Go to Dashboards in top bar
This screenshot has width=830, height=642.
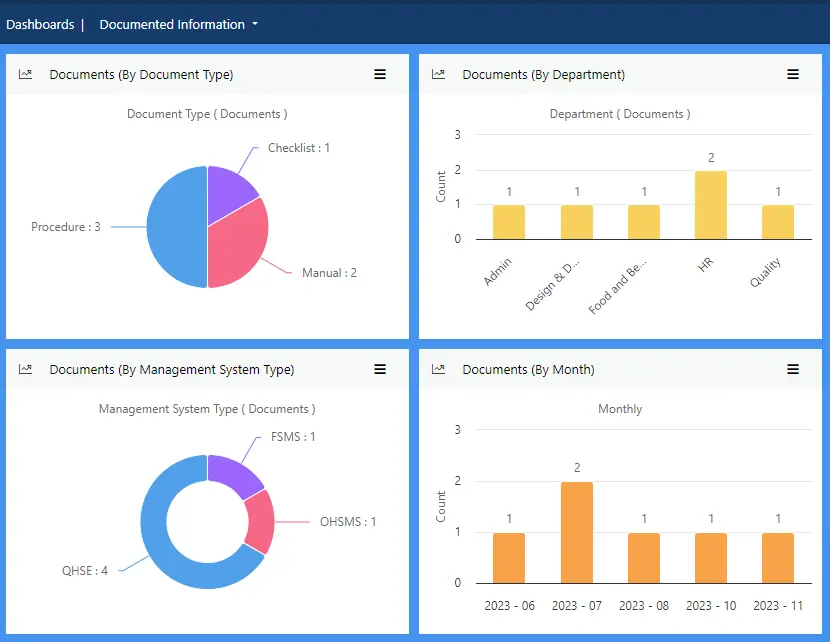(40, 24)
